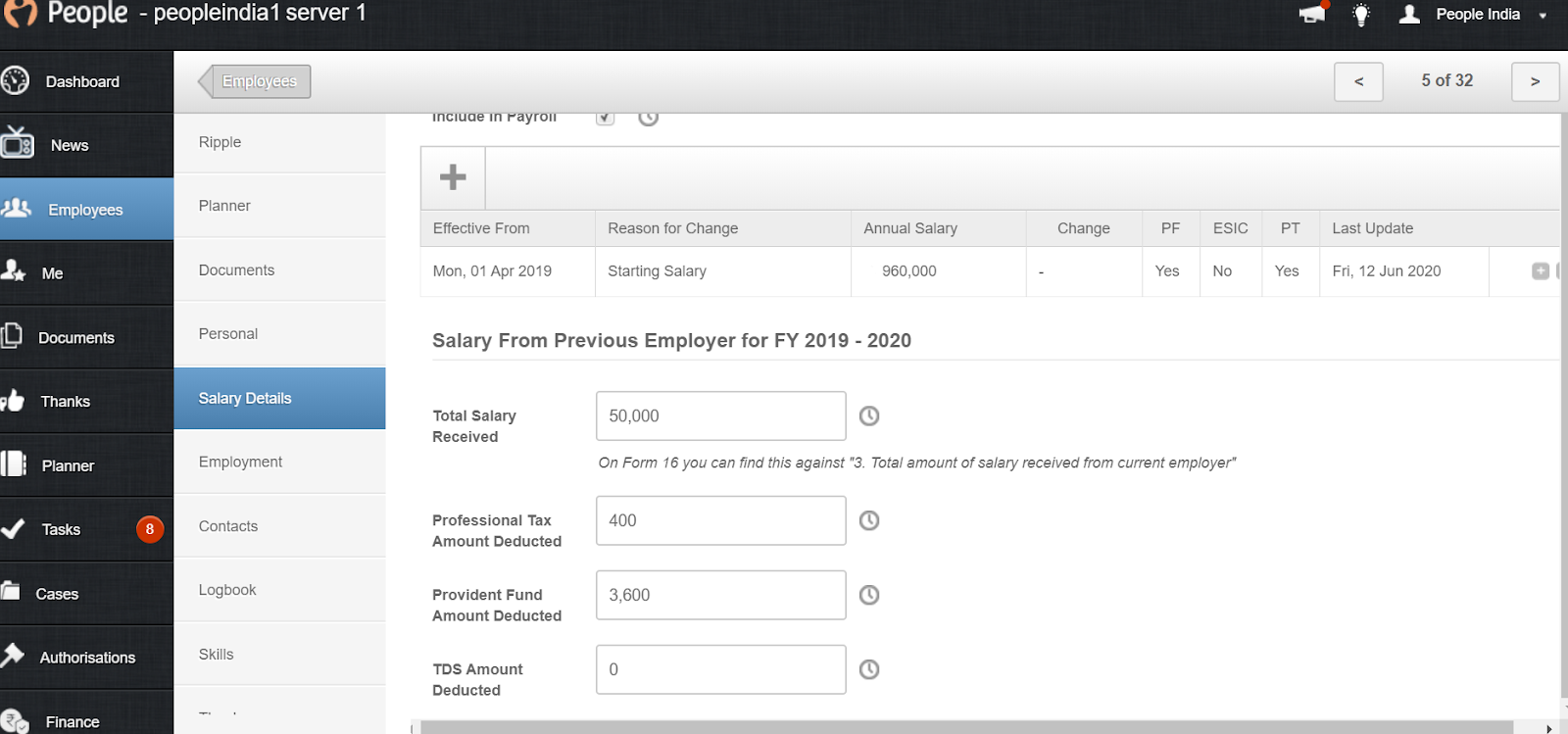Select the Salary Details tab
The image size is (1568, 734).
pos(279,398)
